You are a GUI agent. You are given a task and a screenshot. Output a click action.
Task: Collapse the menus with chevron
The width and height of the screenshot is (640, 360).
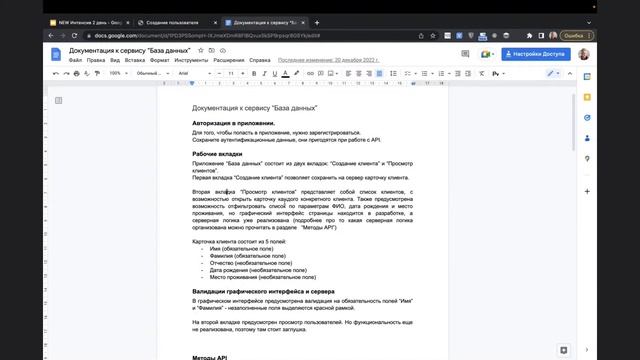pyautogui.click(x=570, y=73)
